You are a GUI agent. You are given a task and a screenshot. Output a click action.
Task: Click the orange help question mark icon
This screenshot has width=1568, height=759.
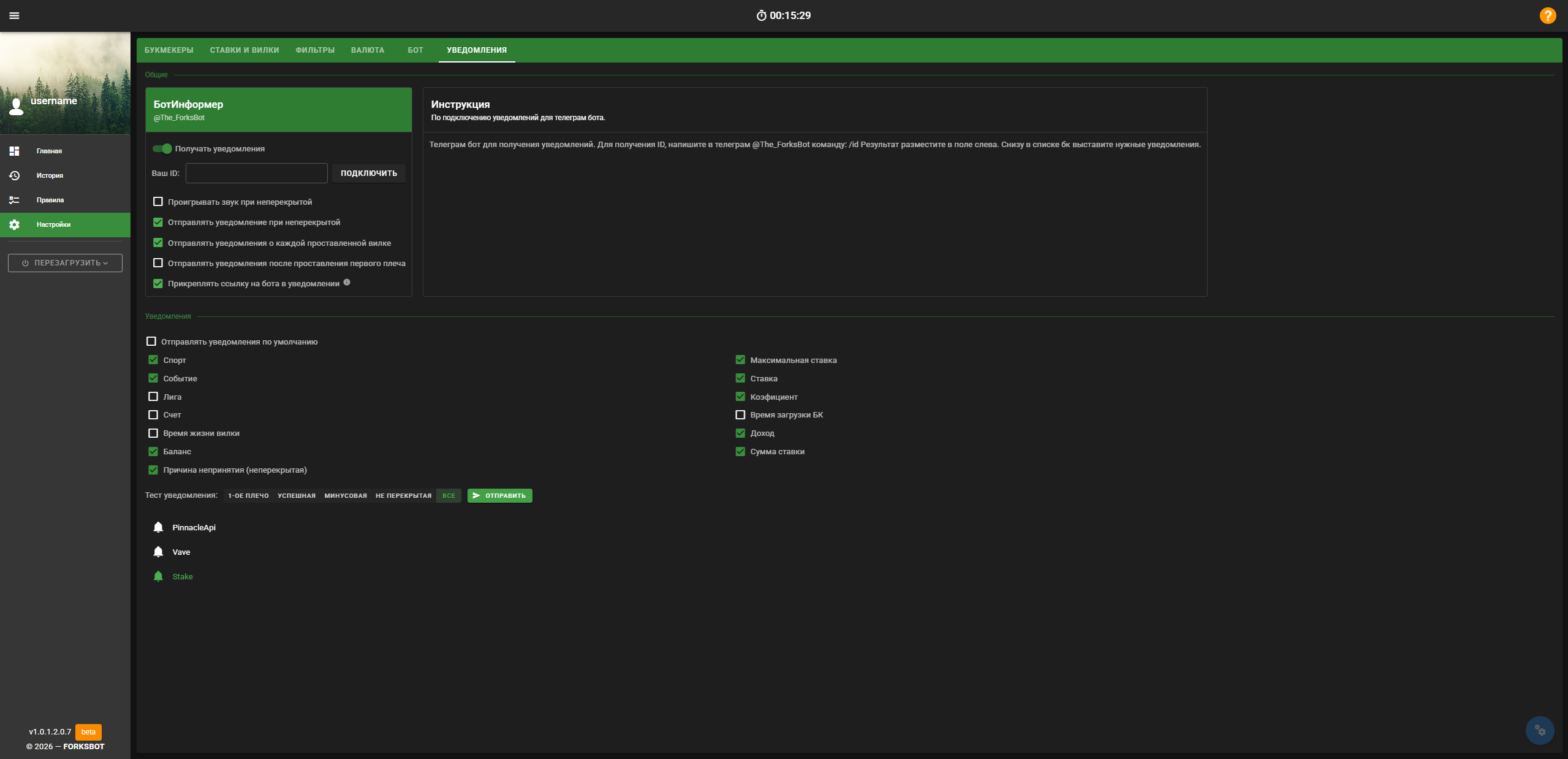click(1548, 15)
